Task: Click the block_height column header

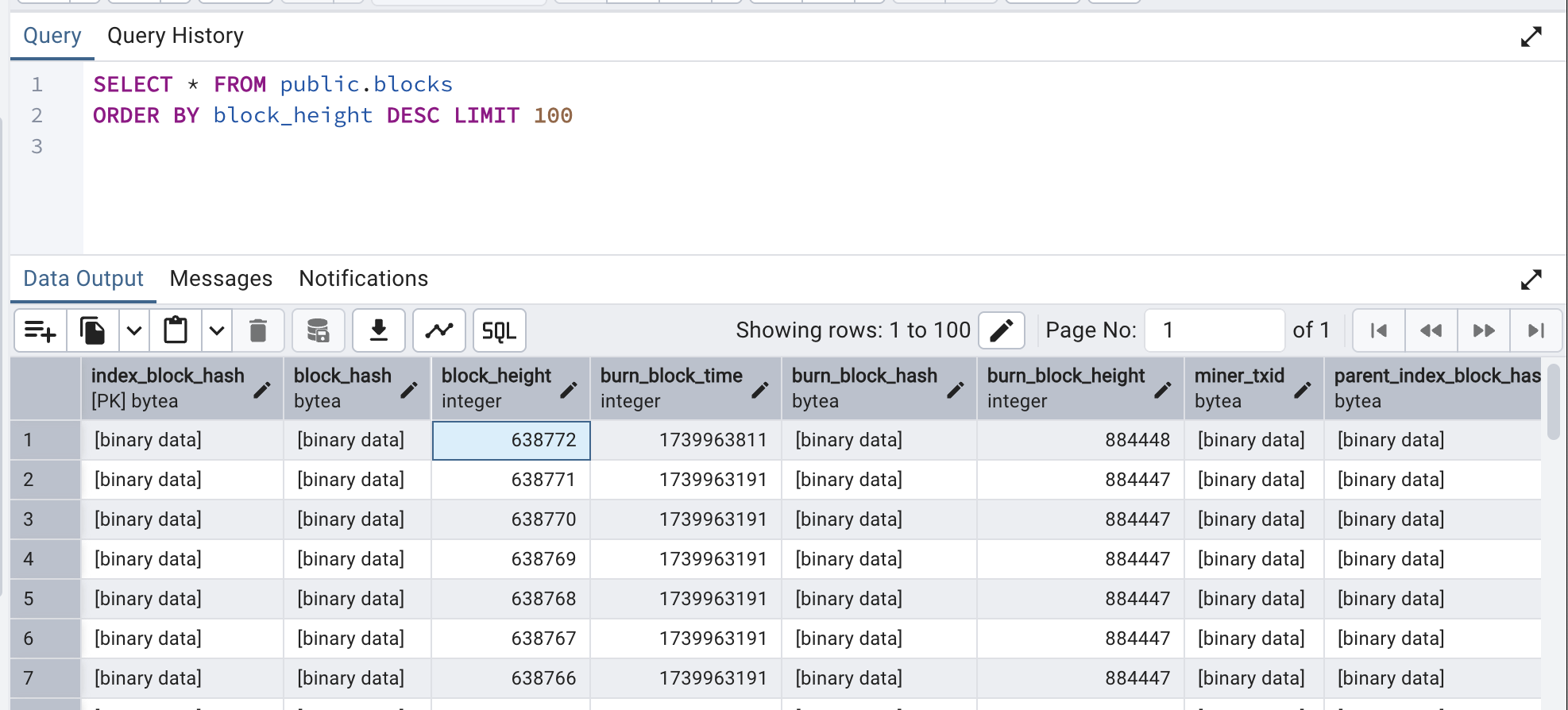Action: (511, 388)
